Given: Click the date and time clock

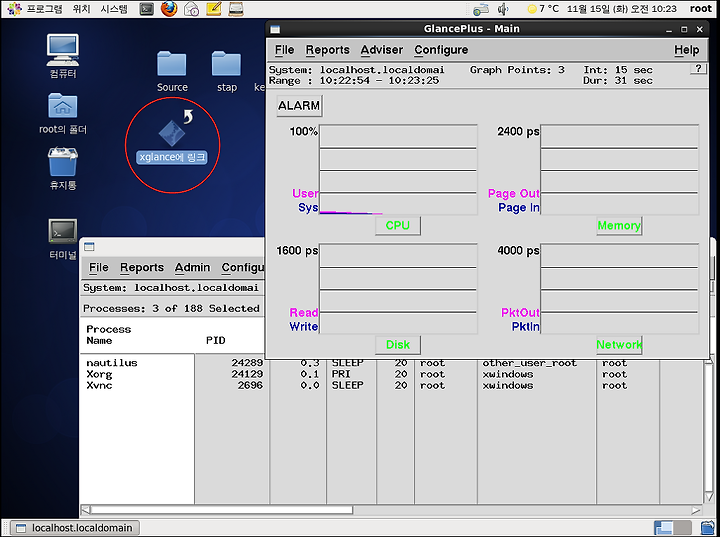Looking at the screenshot, I should (622, 9).
